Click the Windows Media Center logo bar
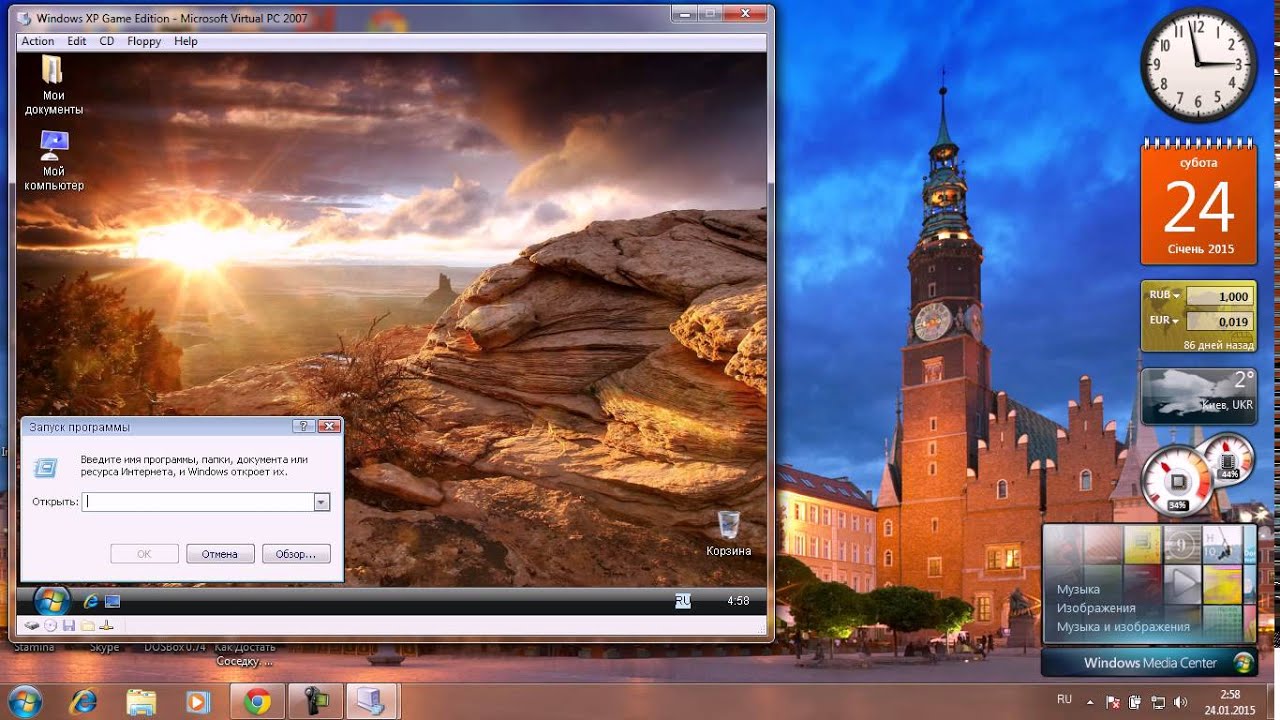 pyautogui.click(x=1149, y=663)
